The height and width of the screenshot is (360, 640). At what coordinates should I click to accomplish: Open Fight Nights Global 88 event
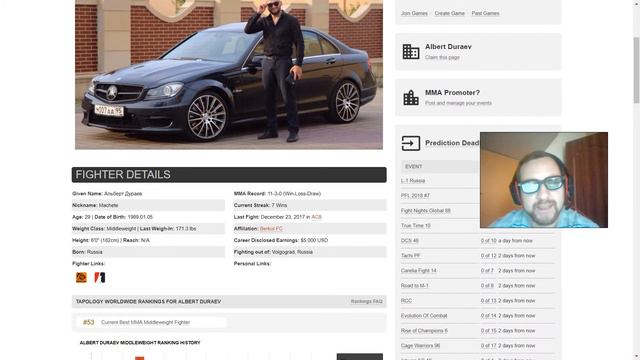click(x=425, y=211)
